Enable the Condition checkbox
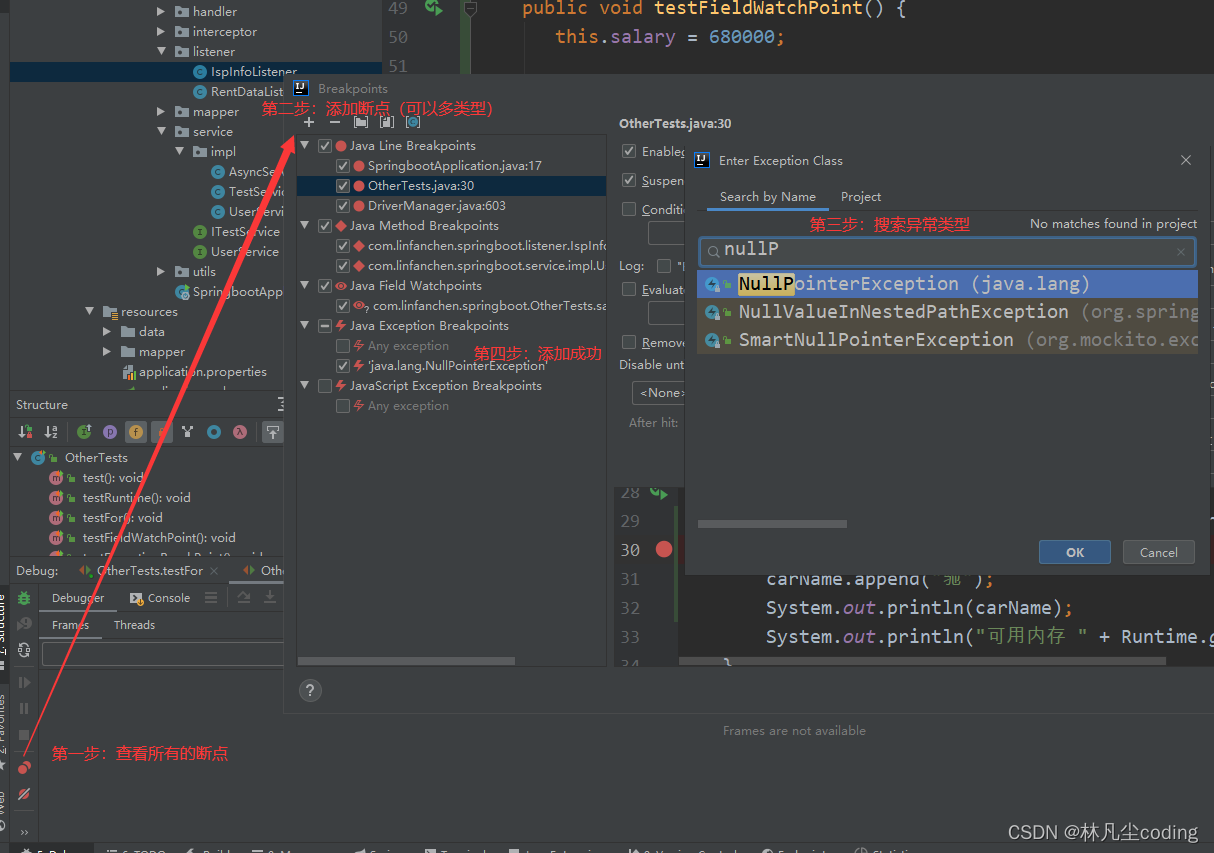Screen dimensions: 1214x853 pos(629,209)
